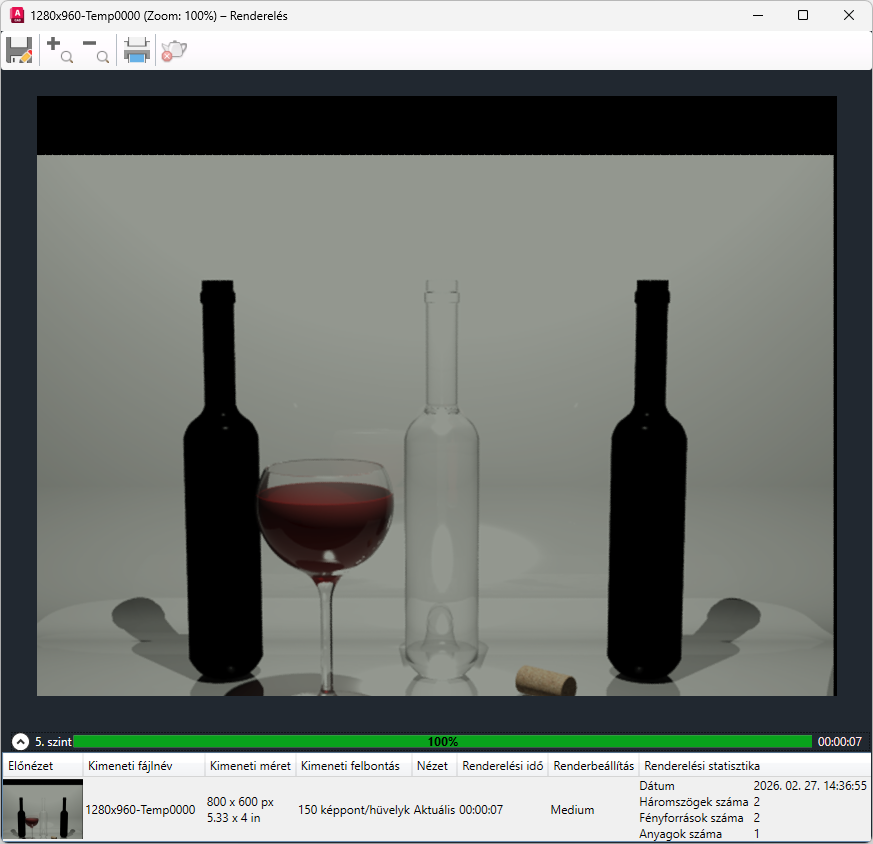Zoom in with the plus magnifier icon
873x844 pixels.
(59, 50)
